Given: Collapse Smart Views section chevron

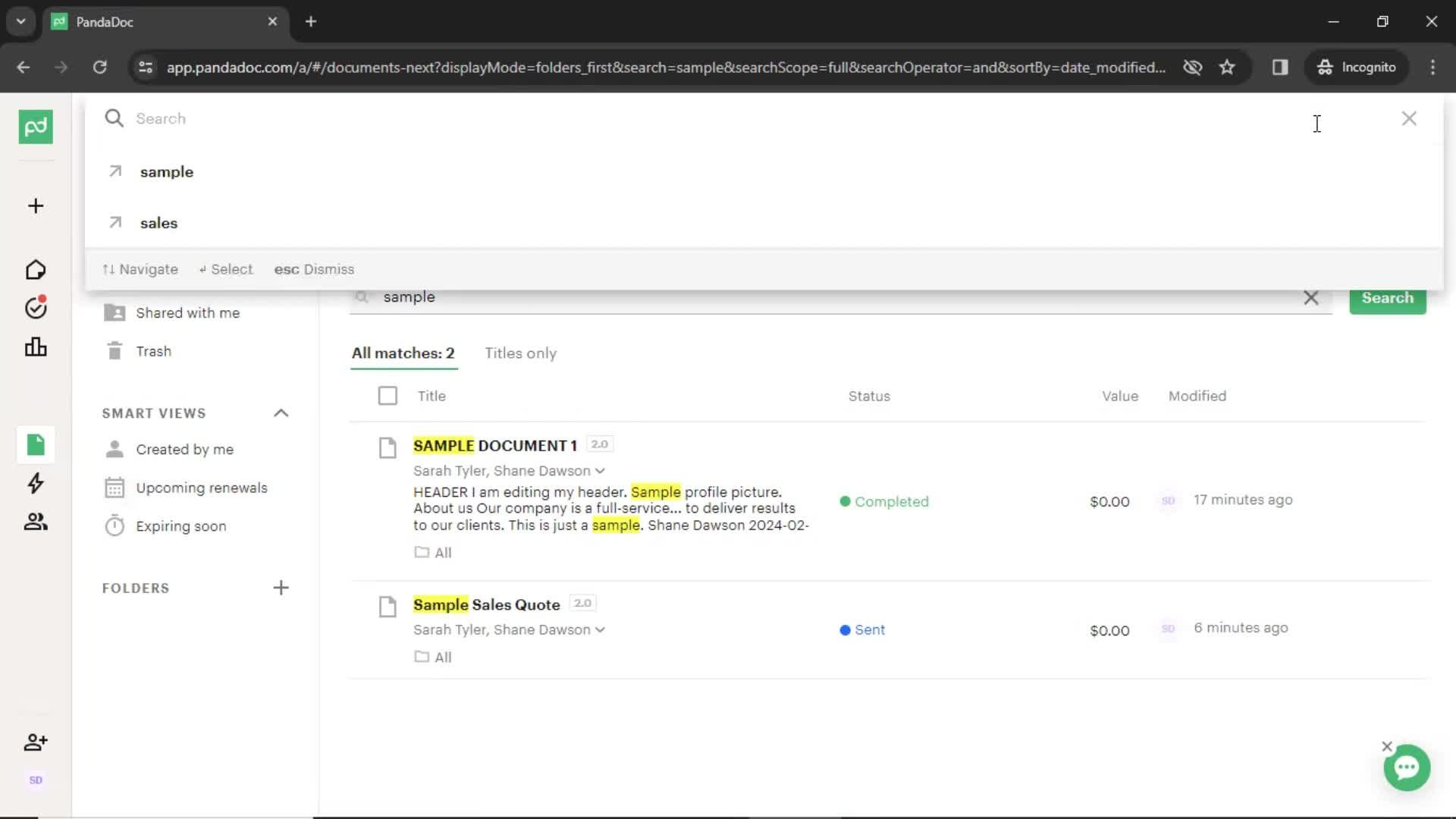Looking at the screenshot, I should point(281,412).
